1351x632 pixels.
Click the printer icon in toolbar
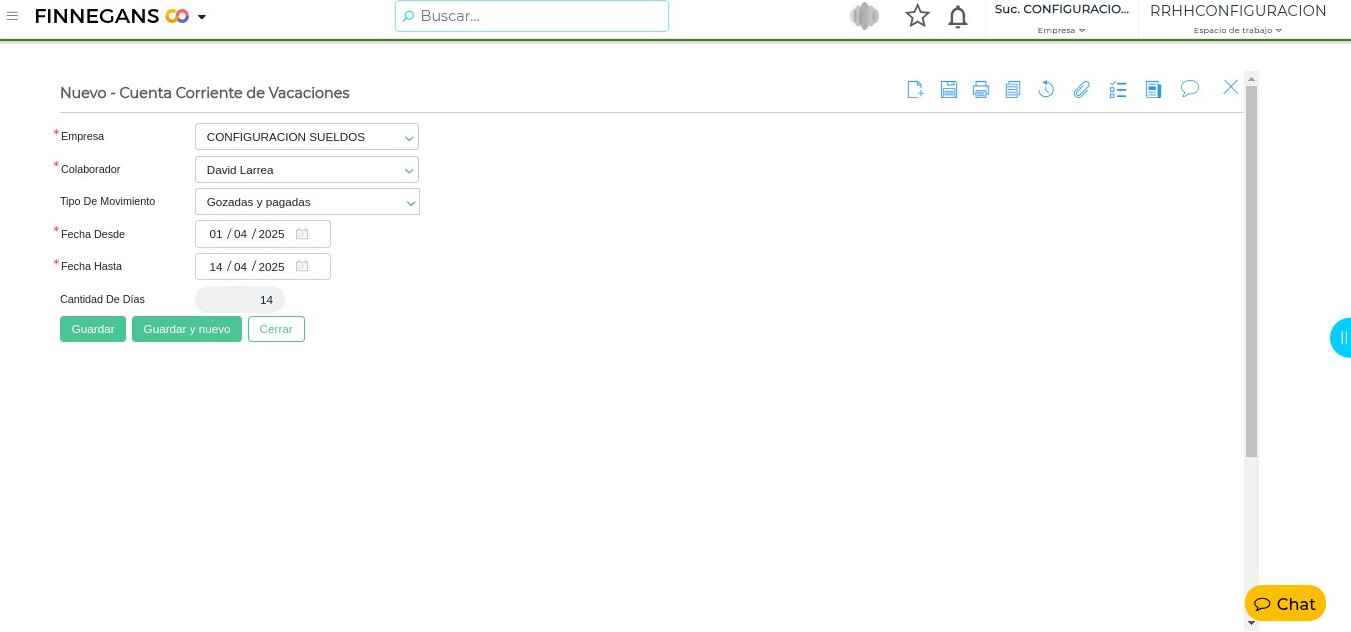(981, 90)
